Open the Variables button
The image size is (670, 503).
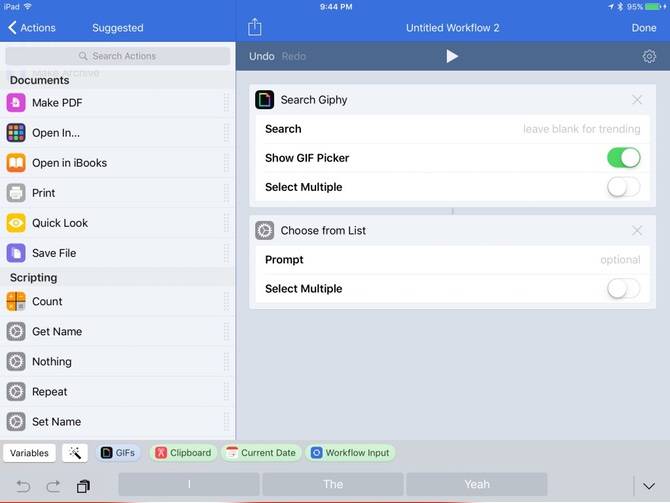pos(29,453)
